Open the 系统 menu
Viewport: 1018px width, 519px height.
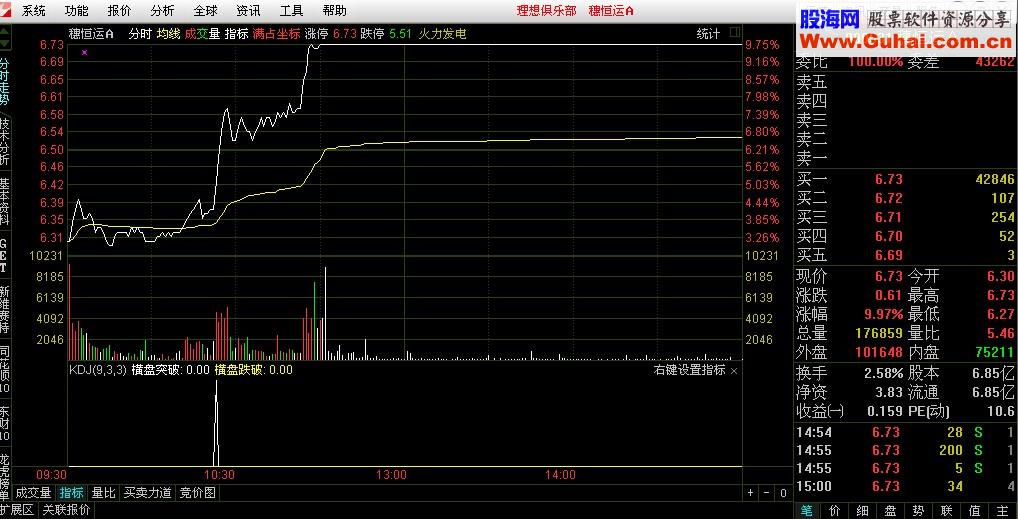(34, 10)
